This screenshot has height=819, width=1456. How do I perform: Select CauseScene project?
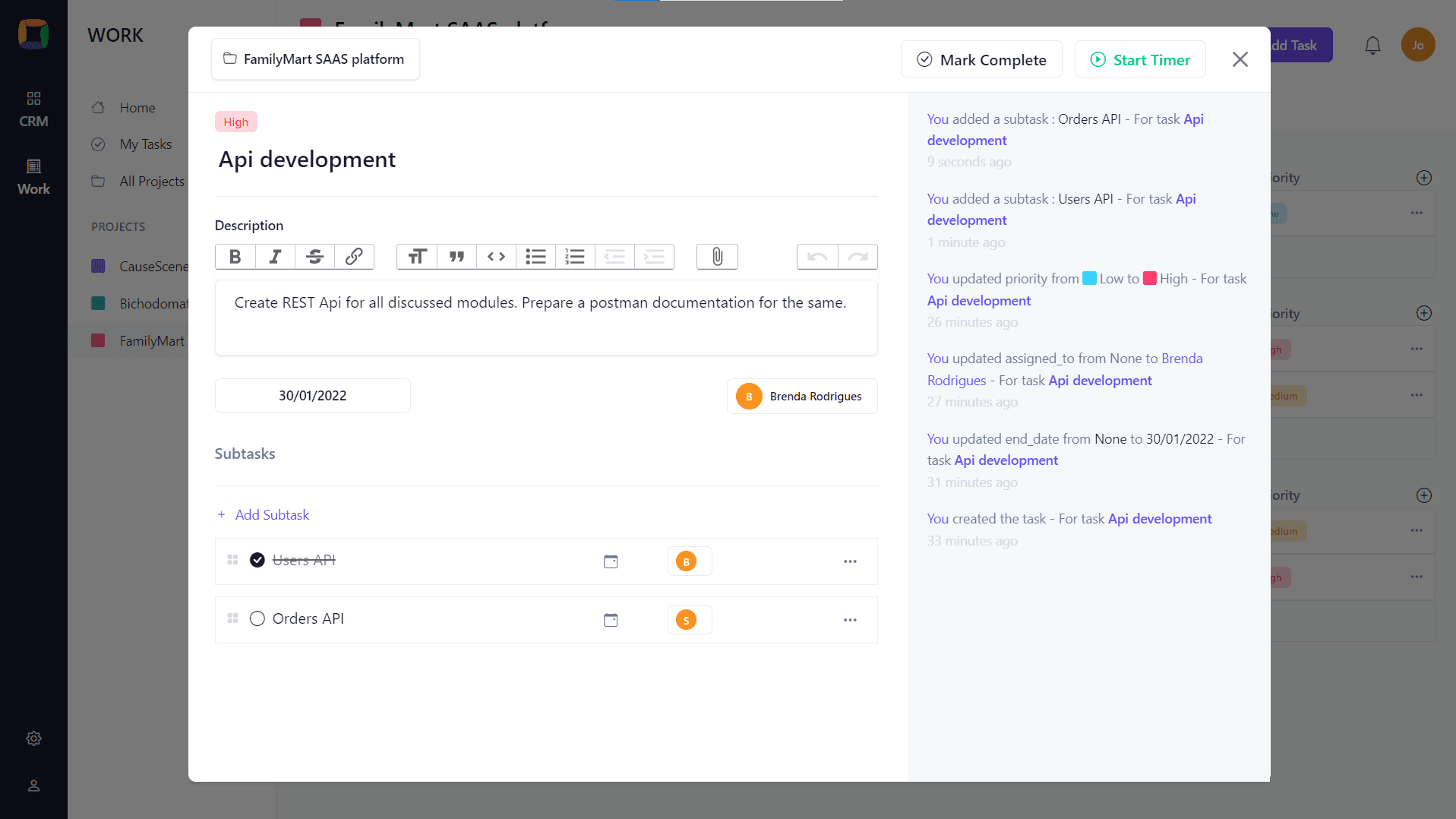141,267
